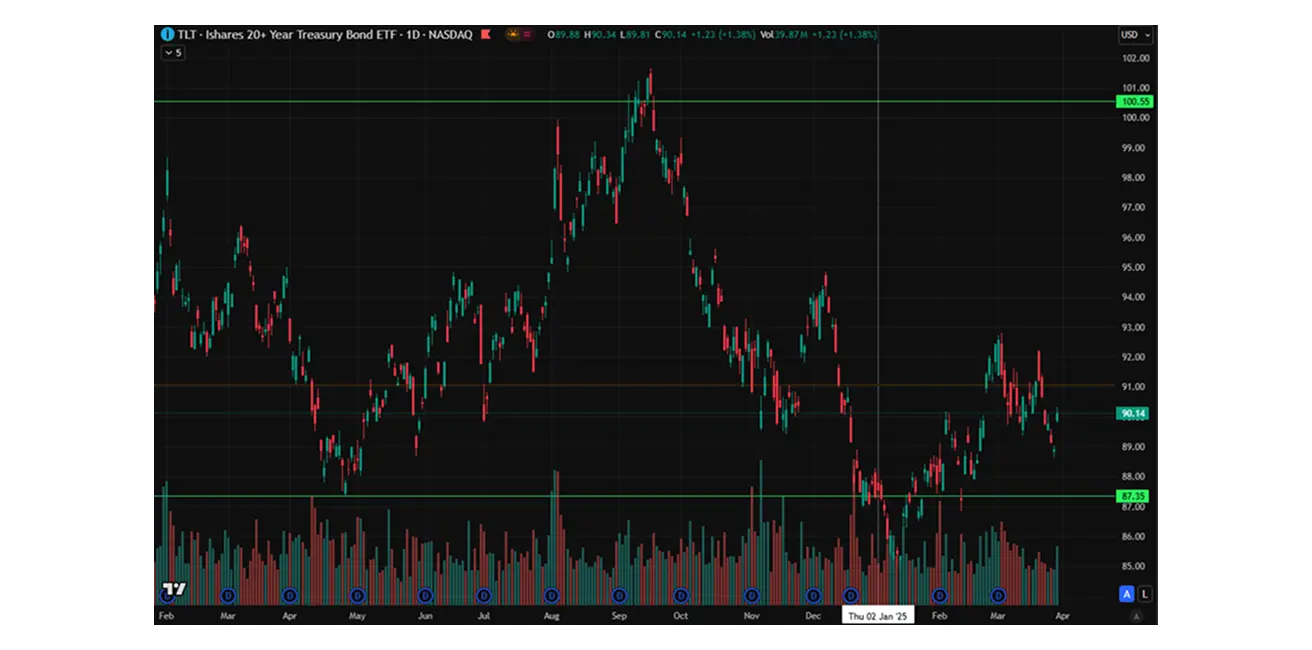Click the 99.00 price scale label
This screenshot has height=650, width=1312.
1135,148
